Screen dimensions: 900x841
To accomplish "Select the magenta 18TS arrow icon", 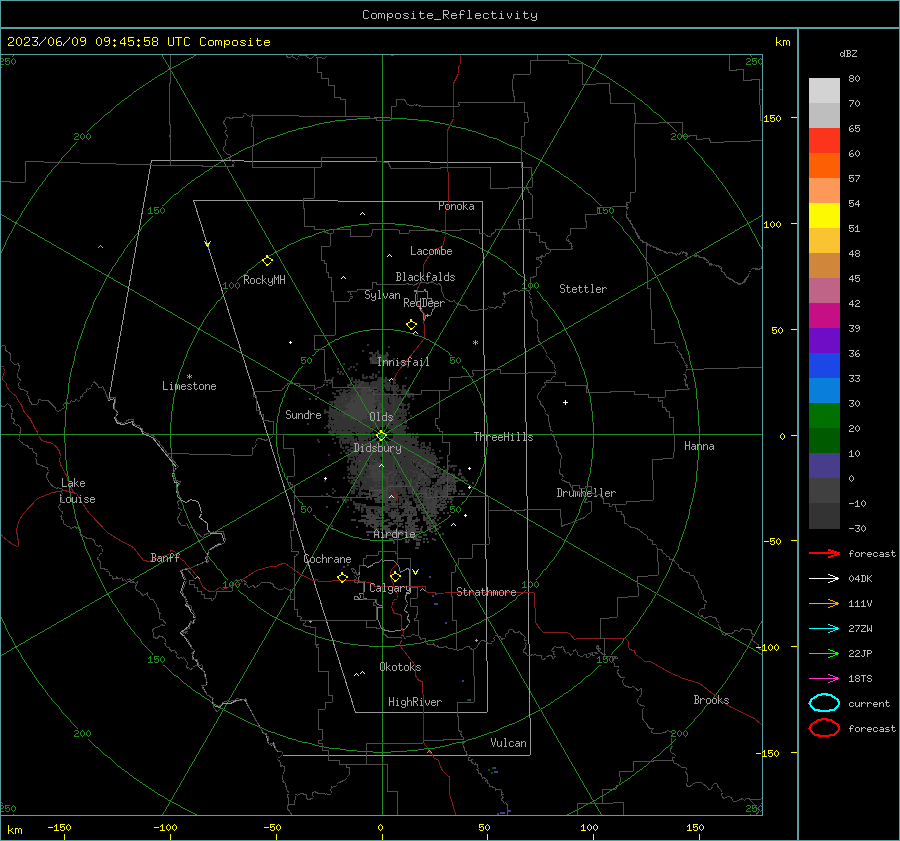I will click(824, 678).
